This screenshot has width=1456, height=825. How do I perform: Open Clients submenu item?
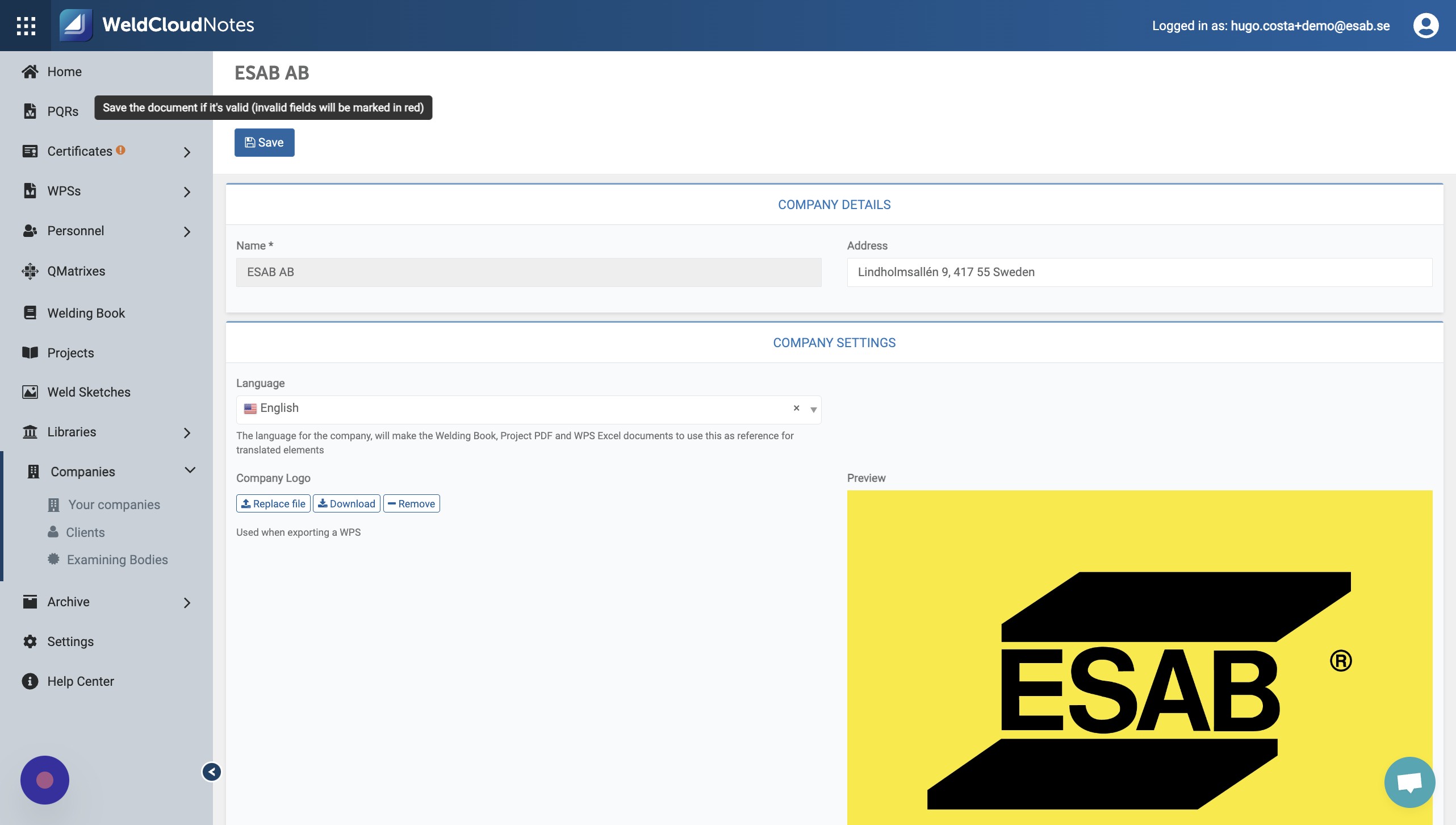pos(85,532)
